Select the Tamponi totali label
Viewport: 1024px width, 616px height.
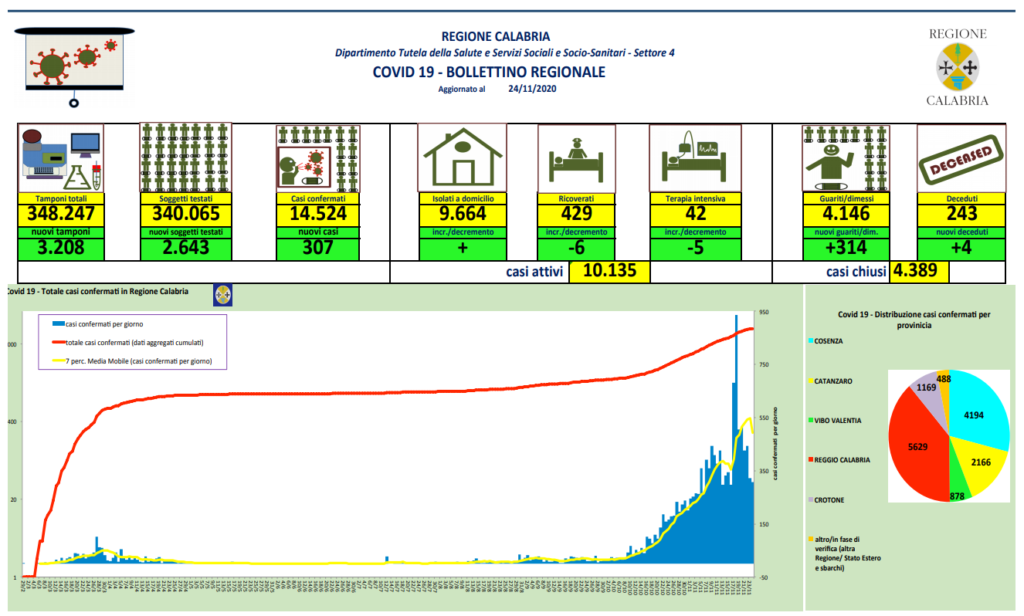tap(61, 198)
